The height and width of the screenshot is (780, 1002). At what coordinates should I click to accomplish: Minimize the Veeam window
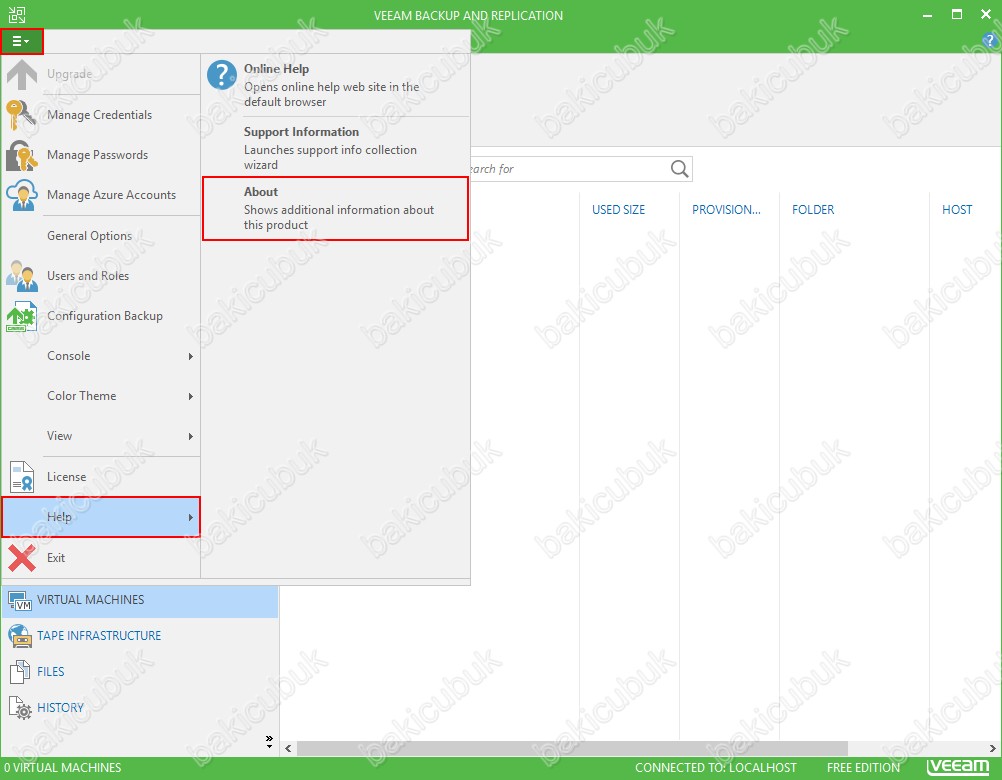[x=928, y=15]
